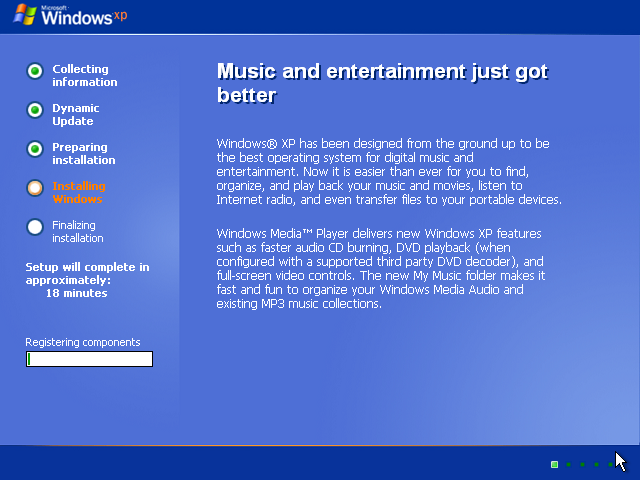Click the green Collecting information step indicator
This screenshot has width=640, height=480.
(x=35, y=71)
